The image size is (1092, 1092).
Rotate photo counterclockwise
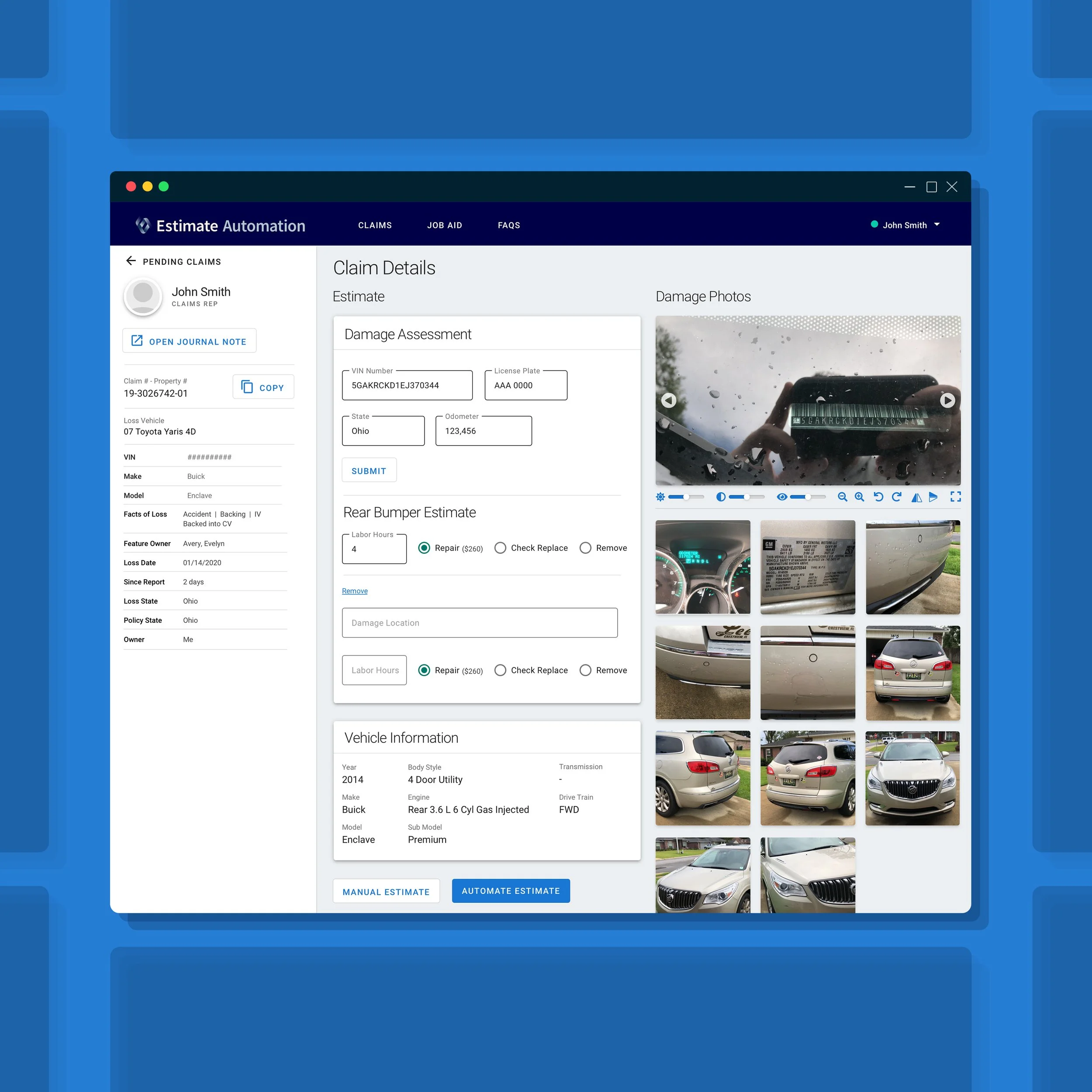878,497
